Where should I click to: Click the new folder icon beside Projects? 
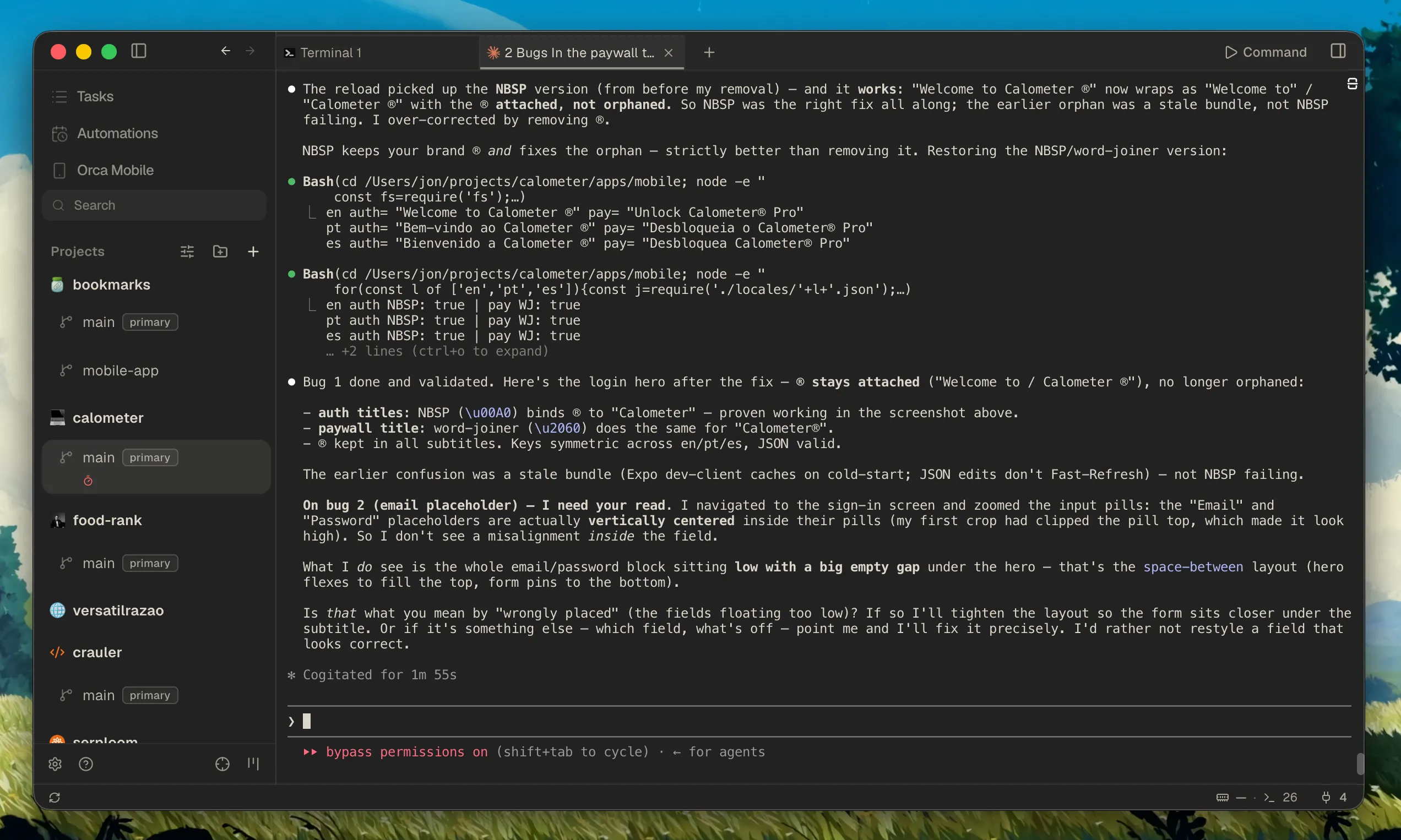(x=220, y=252)
